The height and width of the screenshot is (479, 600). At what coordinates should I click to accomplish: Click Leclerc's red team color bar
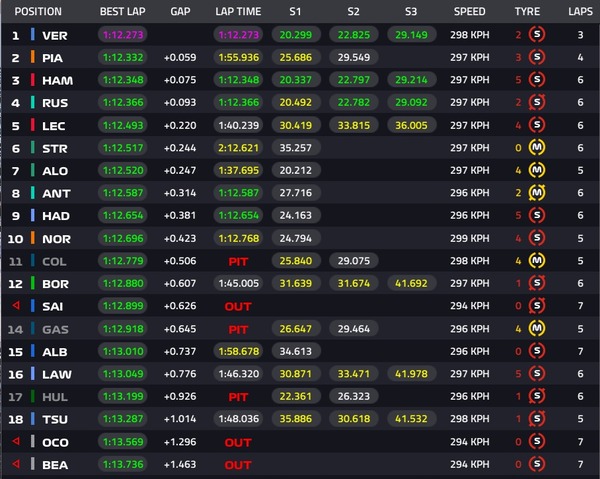coord(33,125)
